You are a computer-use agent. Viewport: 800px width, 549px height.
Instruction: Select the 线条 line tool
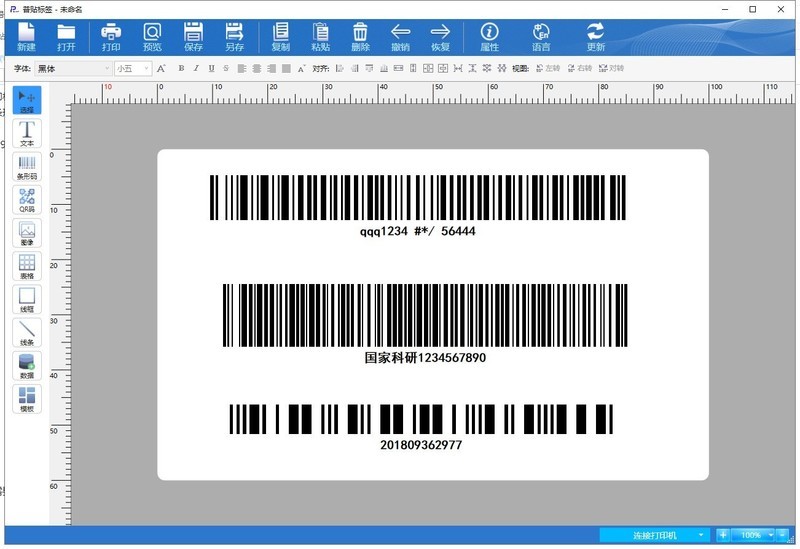[x=27, y=332]
